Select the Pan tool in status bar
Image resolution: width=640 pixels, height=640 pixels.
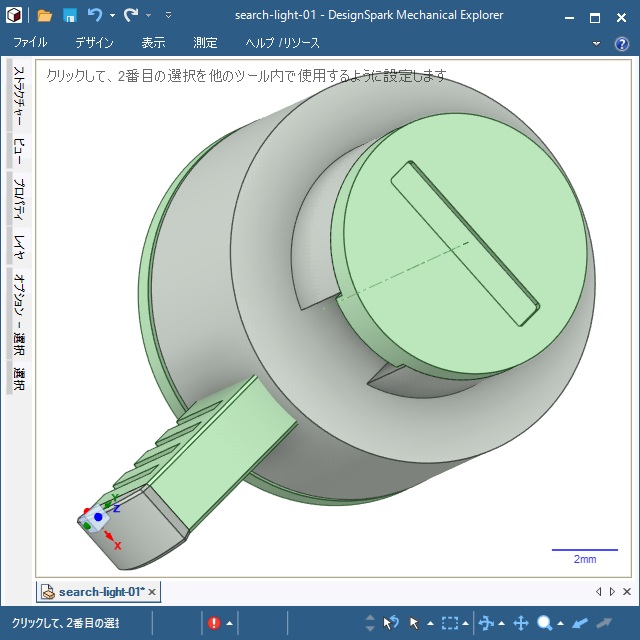[x=520, y=623]
